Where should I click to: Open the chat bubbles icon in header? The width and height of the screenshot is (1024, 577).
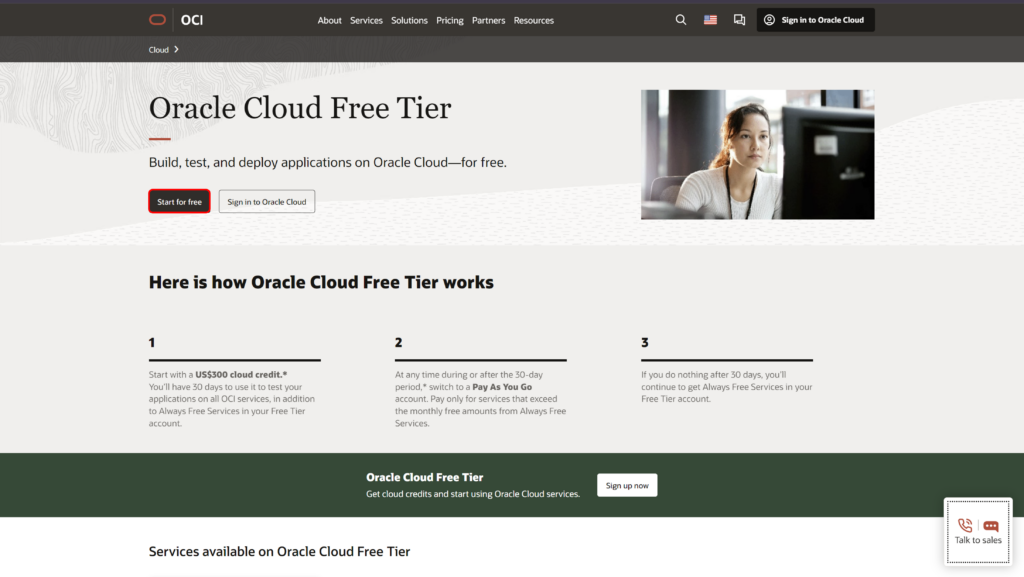click(739, 20)
